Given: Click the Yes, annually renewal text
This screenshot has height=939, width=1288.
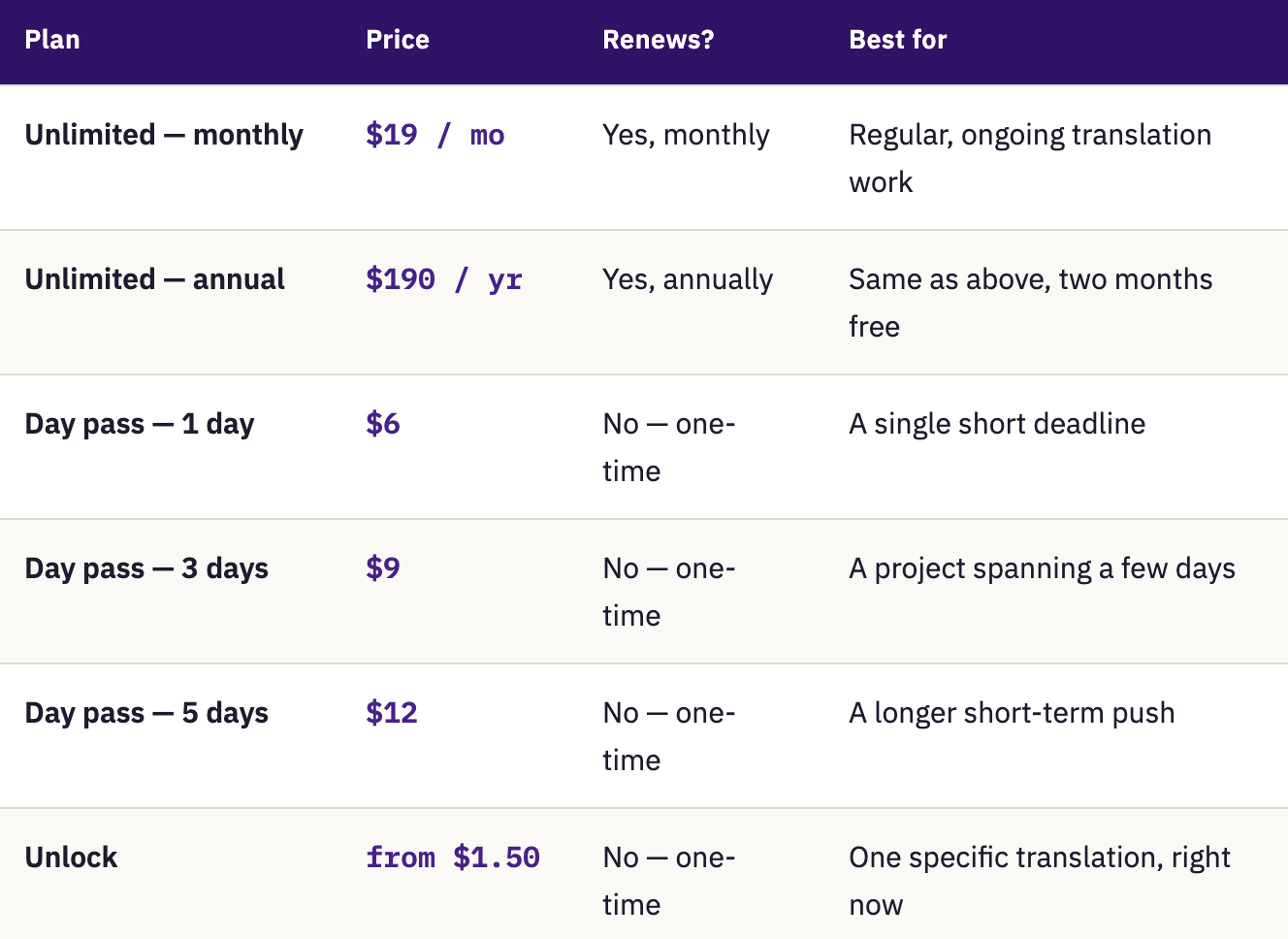Looking at the screenshot, I should [x=688, y=279].
